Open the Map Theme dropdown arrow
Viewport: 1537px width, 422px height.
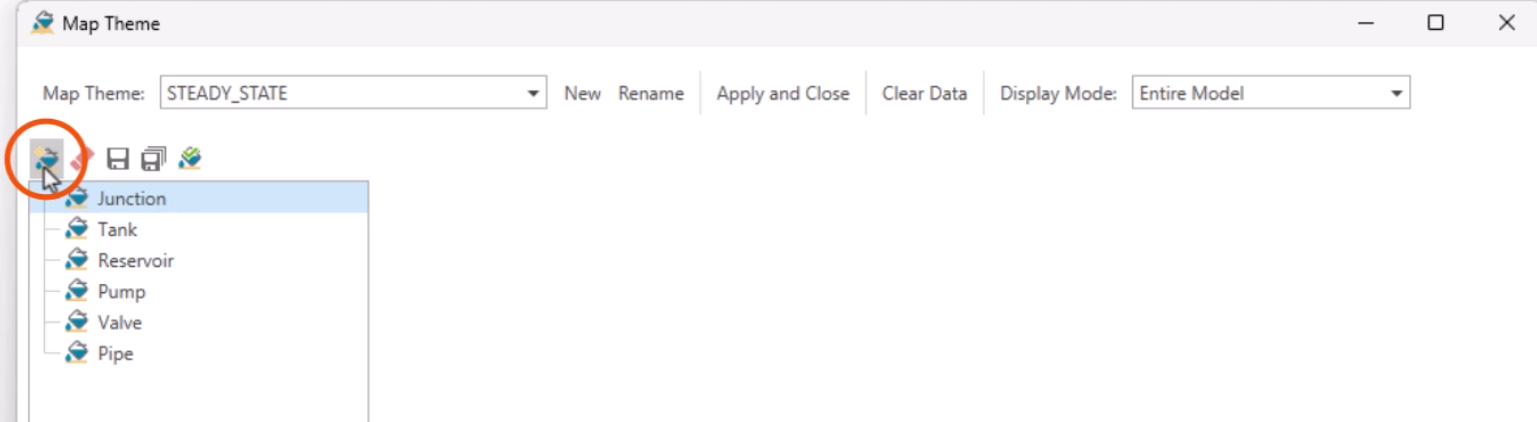533,94
